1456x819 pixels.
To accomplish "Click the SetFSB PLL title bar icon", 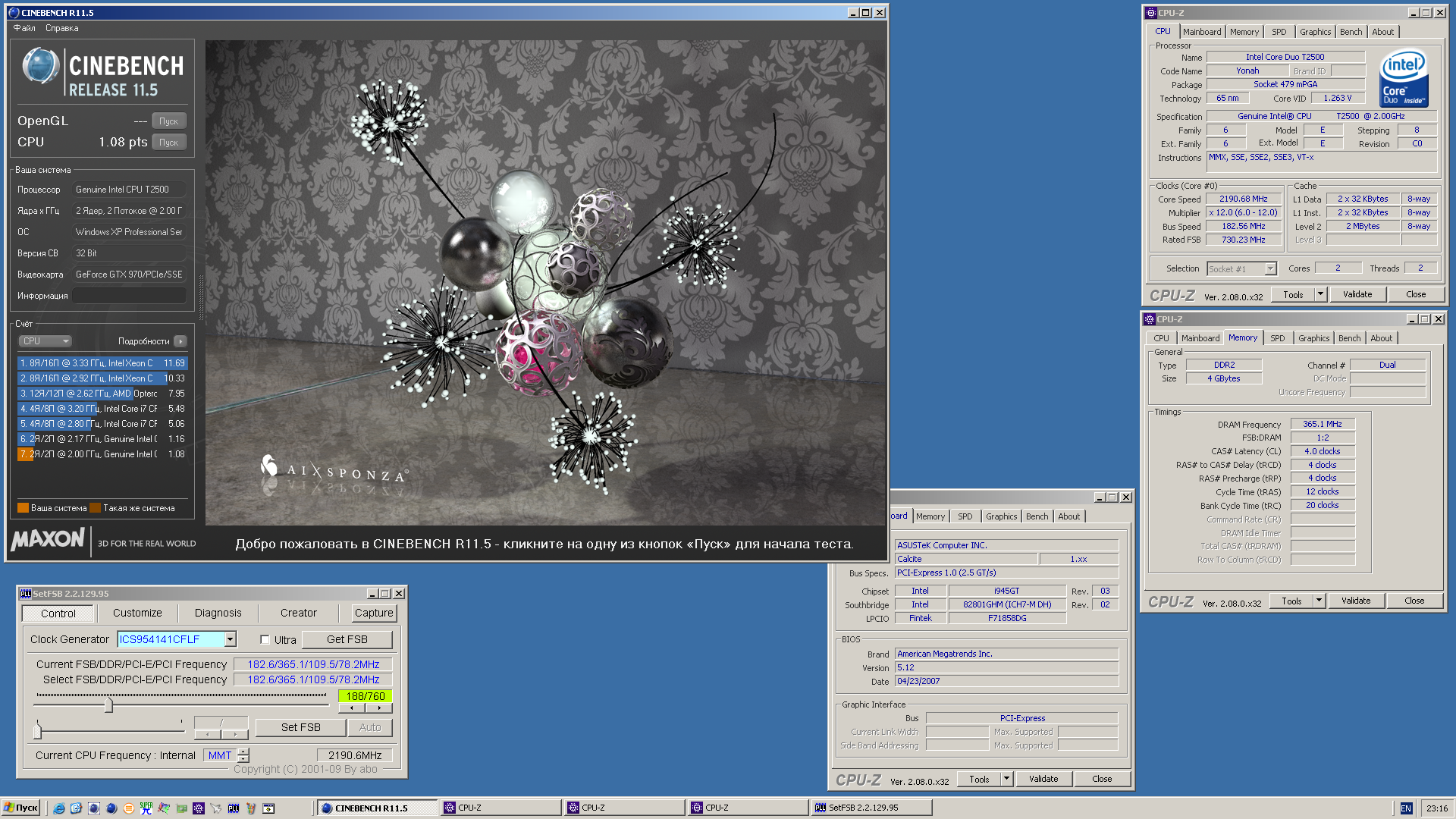I will click(26, 594).
